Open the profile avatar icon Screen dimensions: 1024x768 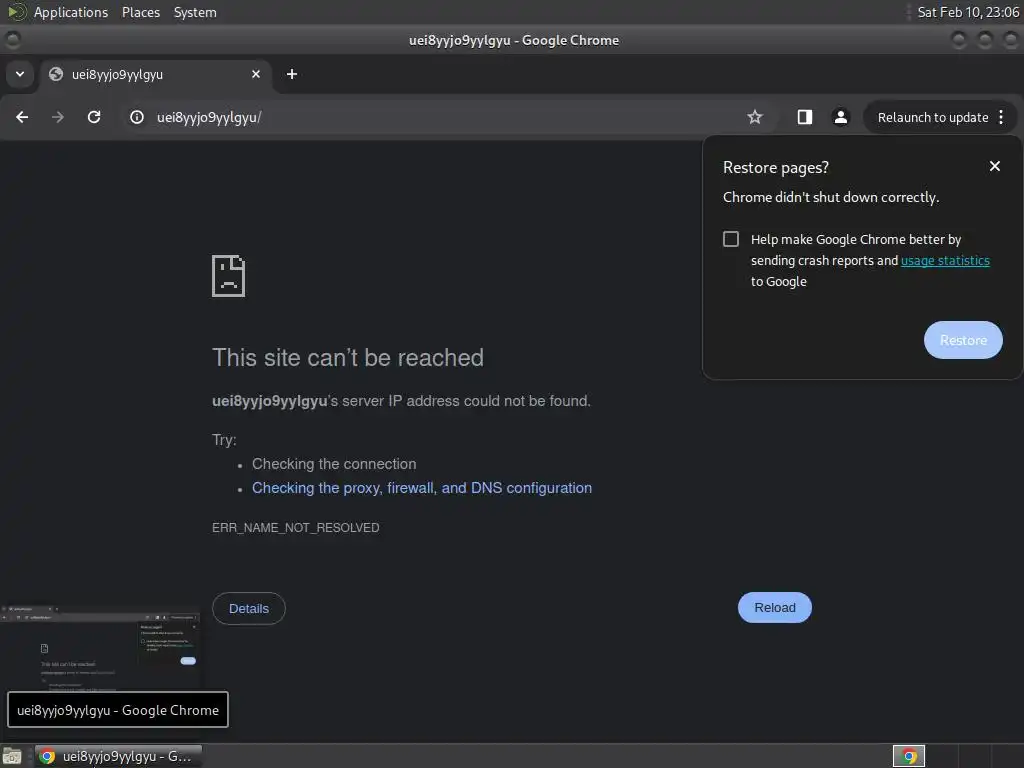pyautogui.click(x=840, y=117)
